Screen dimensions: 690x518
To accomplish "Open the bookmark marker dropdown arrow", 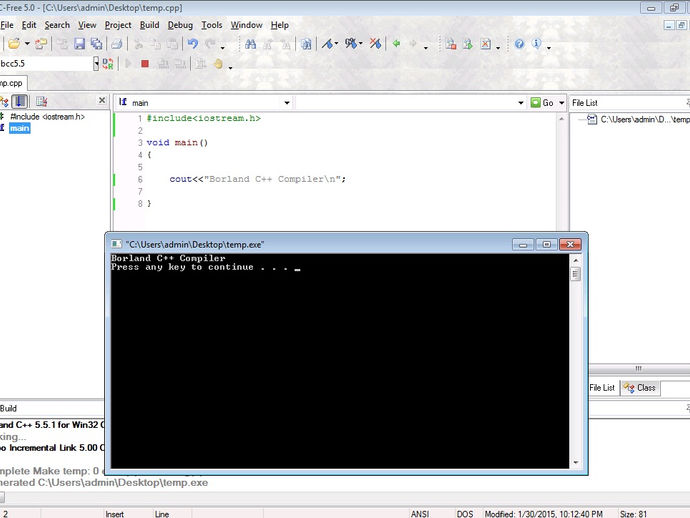I will click(337, 44).
